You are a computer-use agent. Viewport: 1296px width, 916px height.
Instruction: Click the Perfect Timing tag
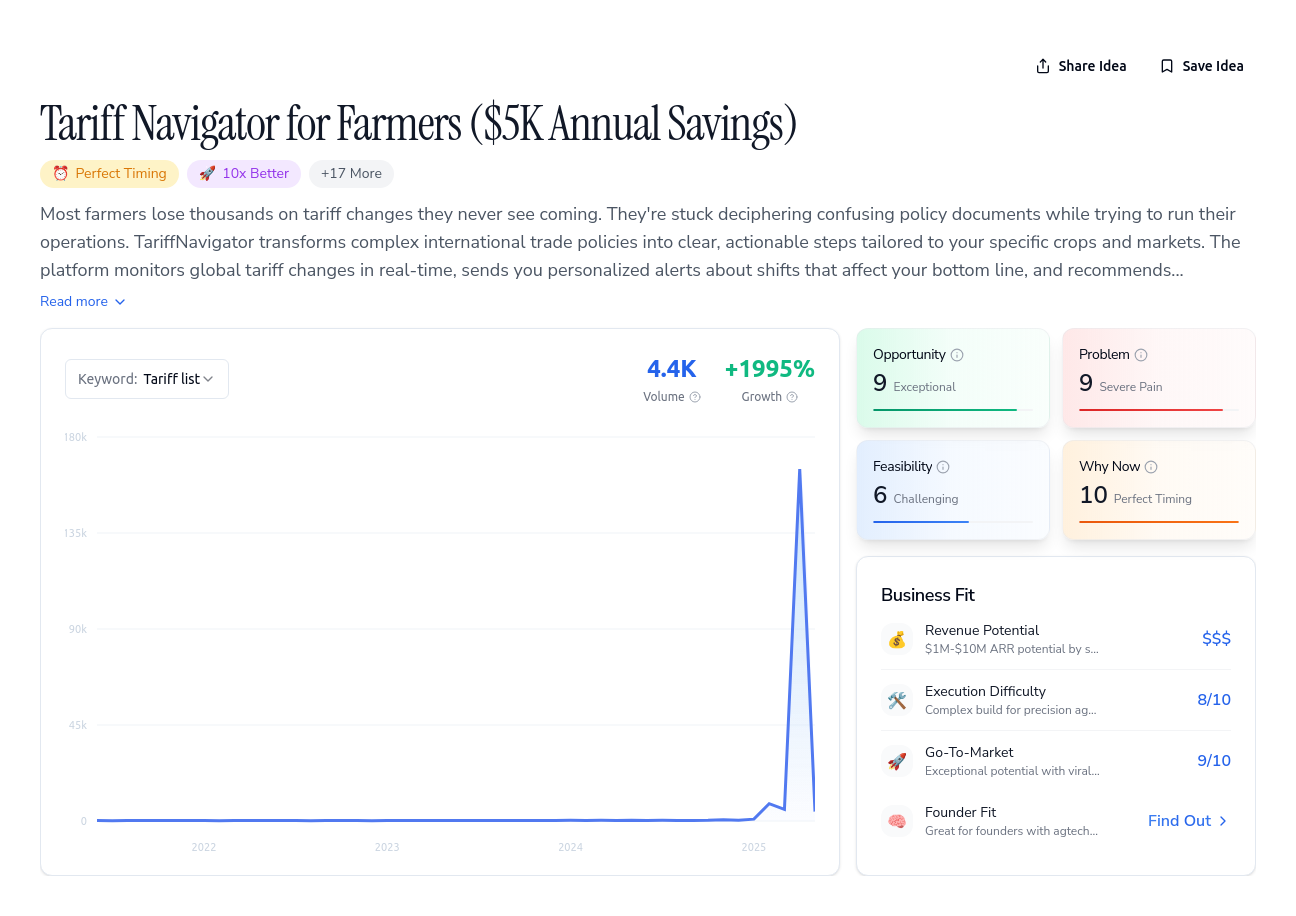[x=110, y=174]
